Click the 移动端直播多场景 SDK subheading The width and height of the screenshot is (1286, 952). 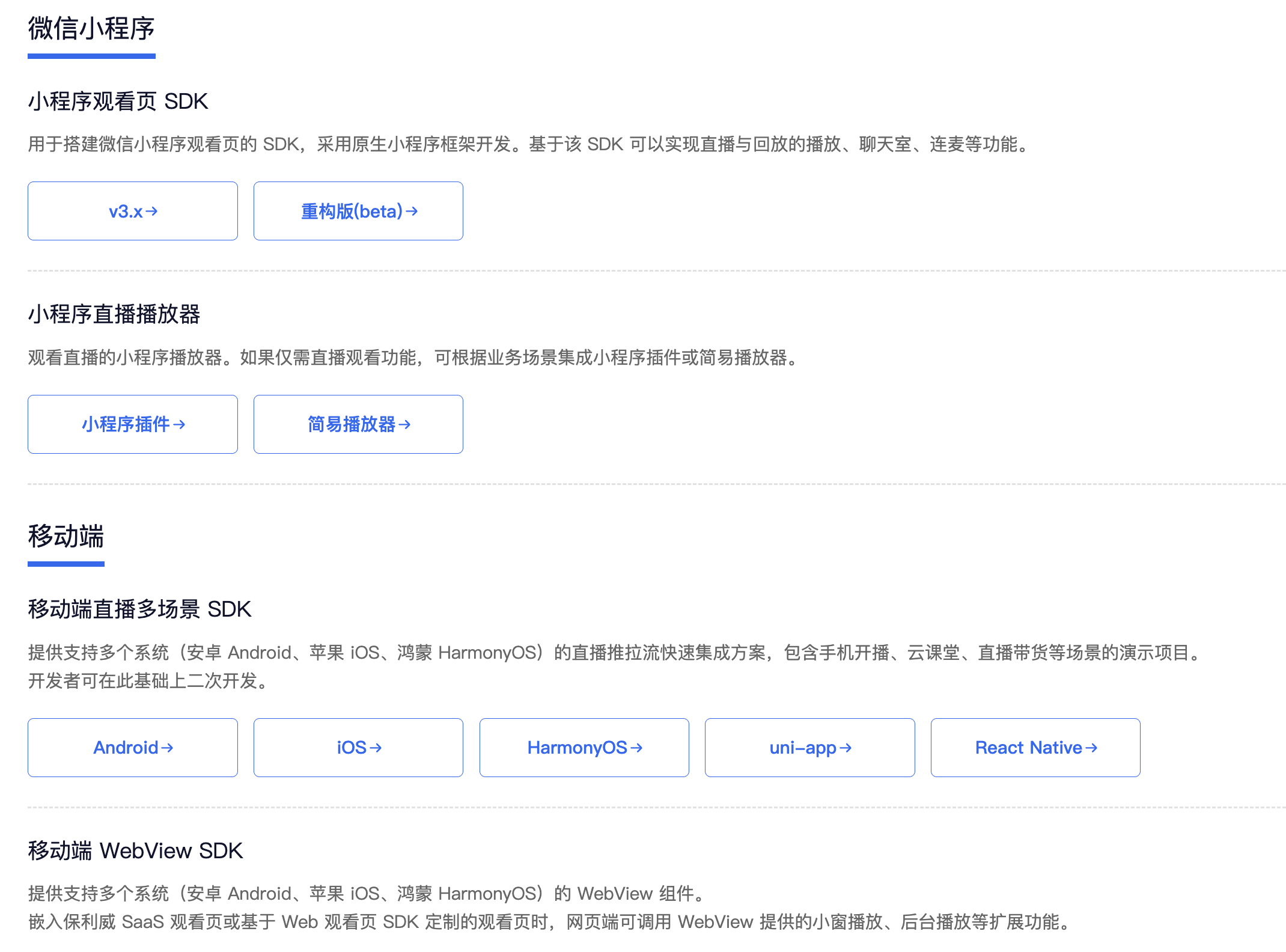[x=139, y=609]
